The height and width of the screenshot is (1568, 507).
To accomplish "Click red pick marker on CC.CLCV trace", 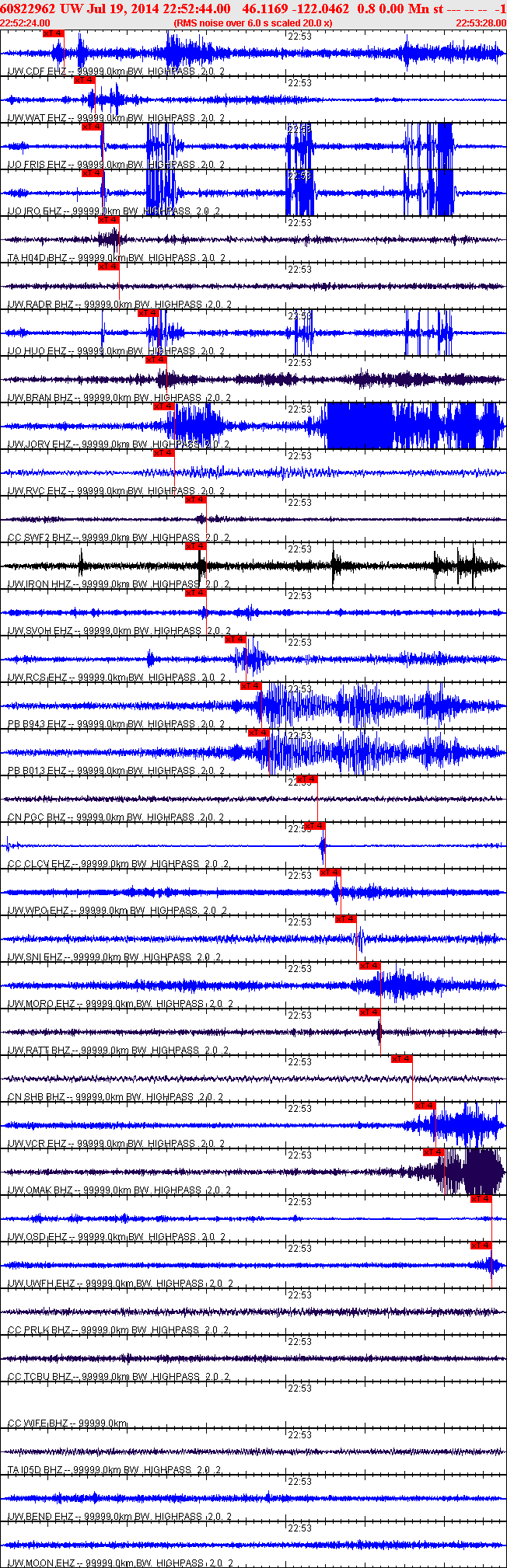I will pyautogui.click(x=314, y=826).
